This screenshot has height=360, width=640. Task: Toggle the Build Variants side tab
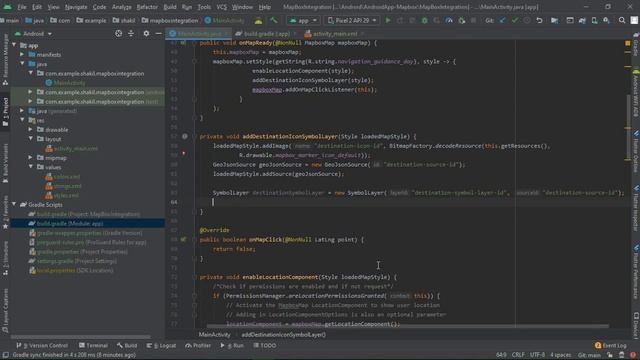pos(5,162)
